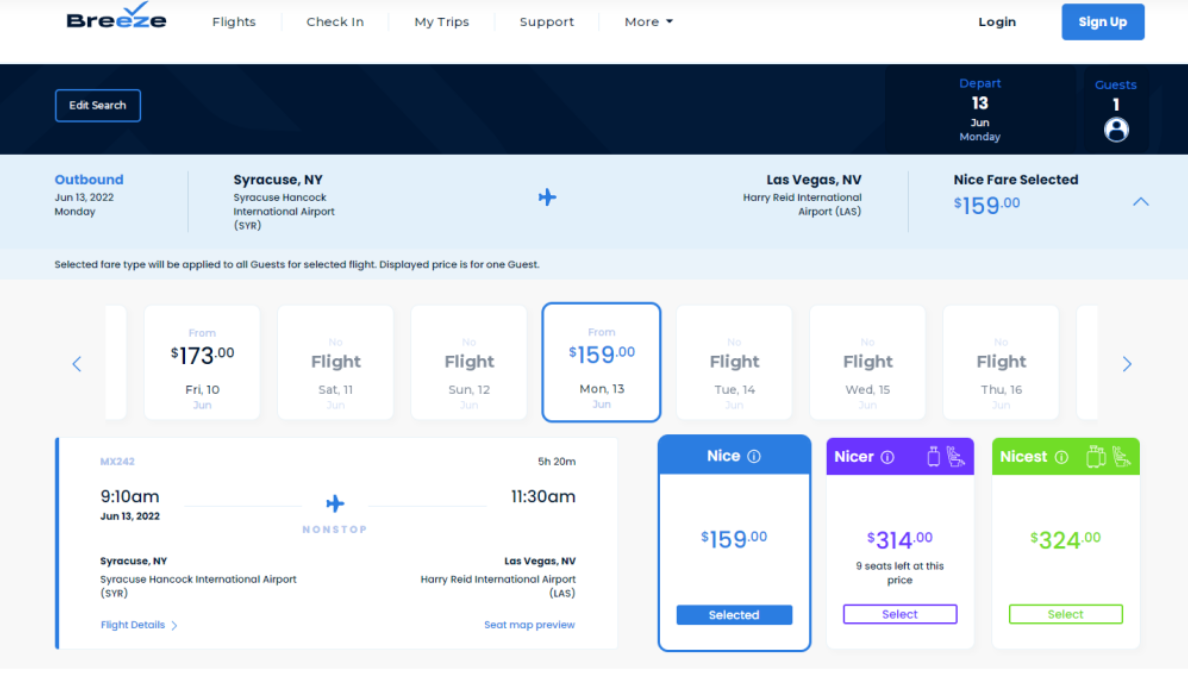
Task: Click the 5h 20m flight duration
Action: point(557,461)
